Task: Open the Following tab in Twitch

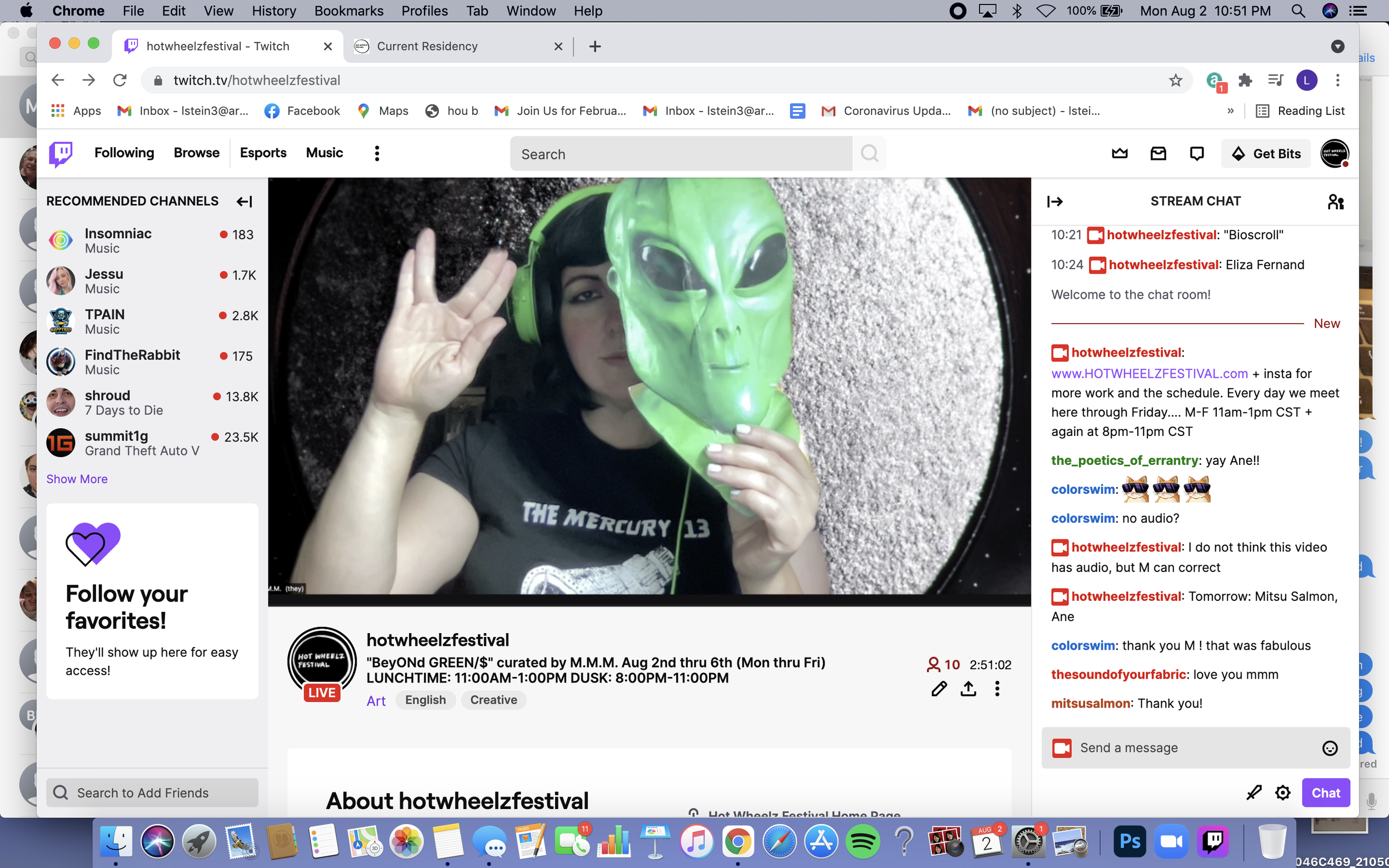Action: [x=124, y=153]
